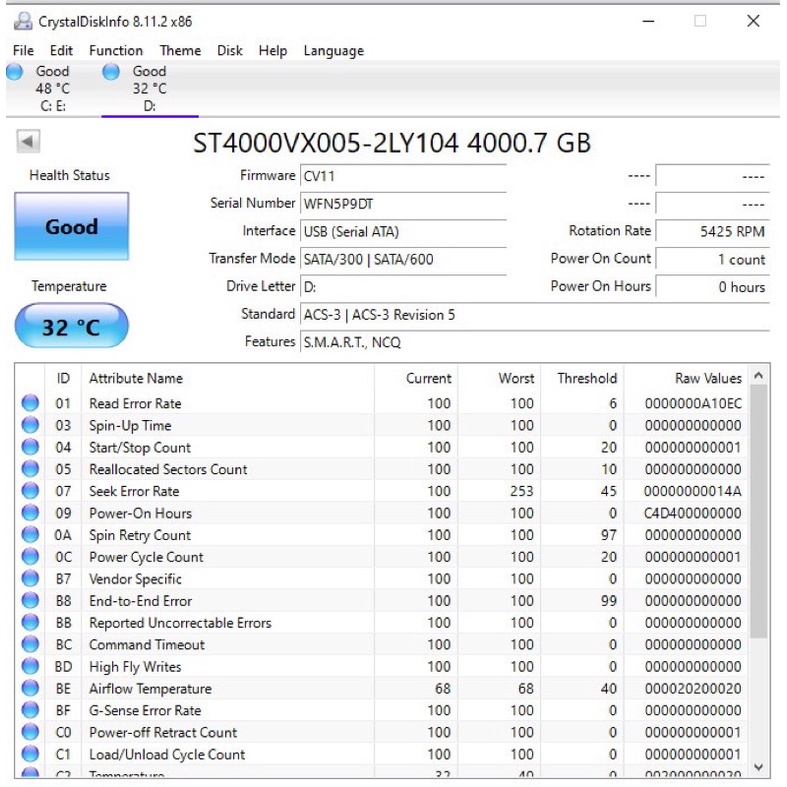Click status orb for Load/Unload Cycle Count
Screen dimensions: 787x787
pyautogui.click(x=30, y=754)
